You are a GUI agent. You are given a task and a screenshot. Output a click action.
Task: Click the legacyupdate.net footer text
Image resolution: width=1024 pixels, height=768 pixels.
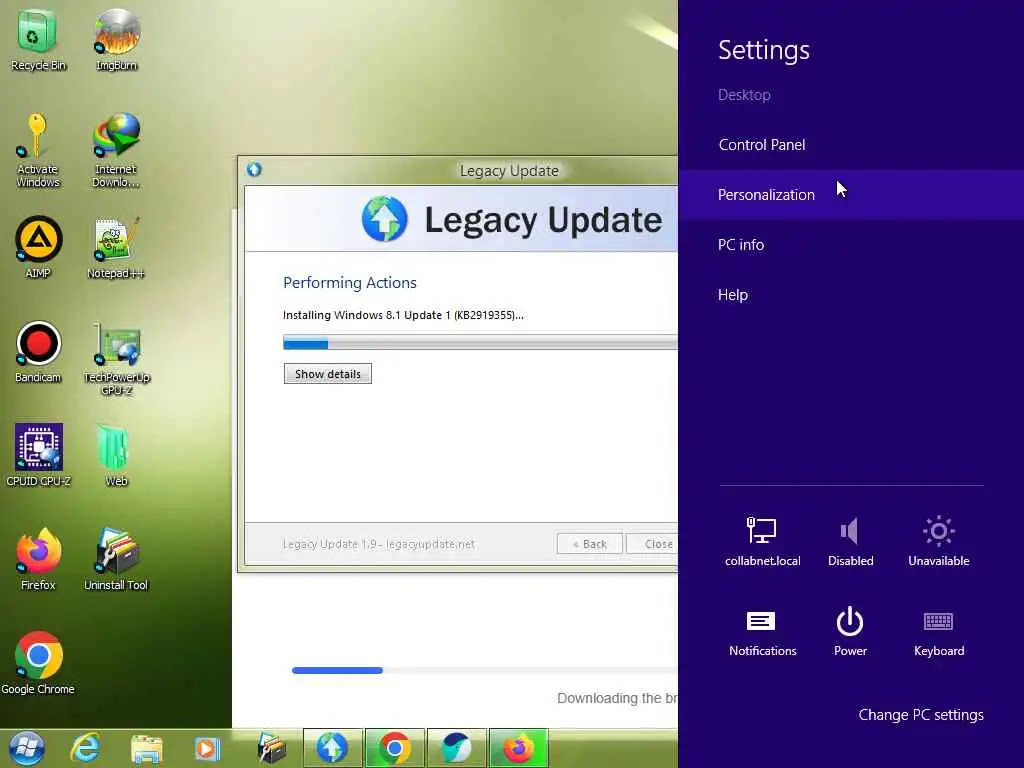(x=379, y=544)
